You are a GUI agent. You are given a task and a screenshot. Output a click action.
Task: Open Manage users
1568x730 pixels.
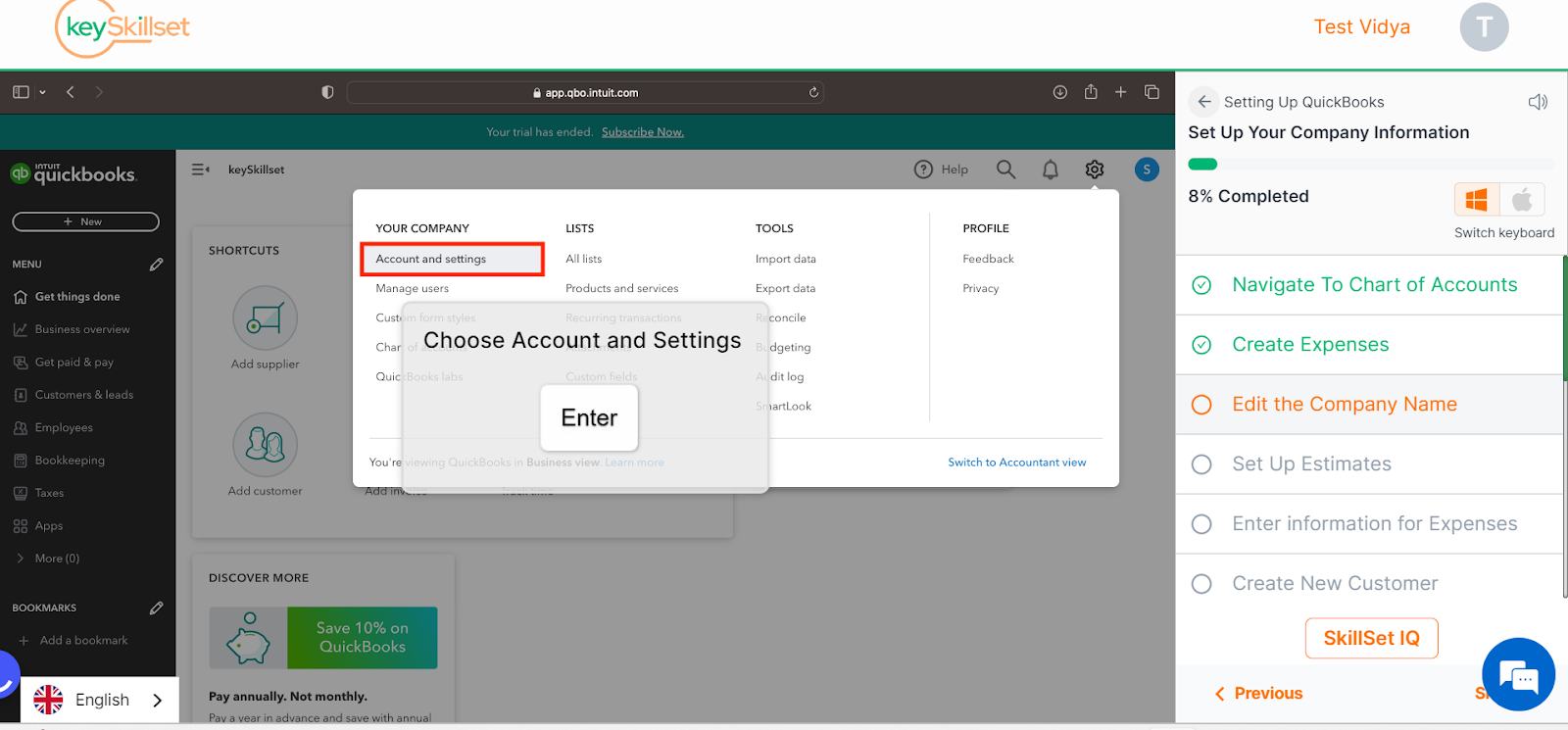pyautogui.click(x=412, y=288)
